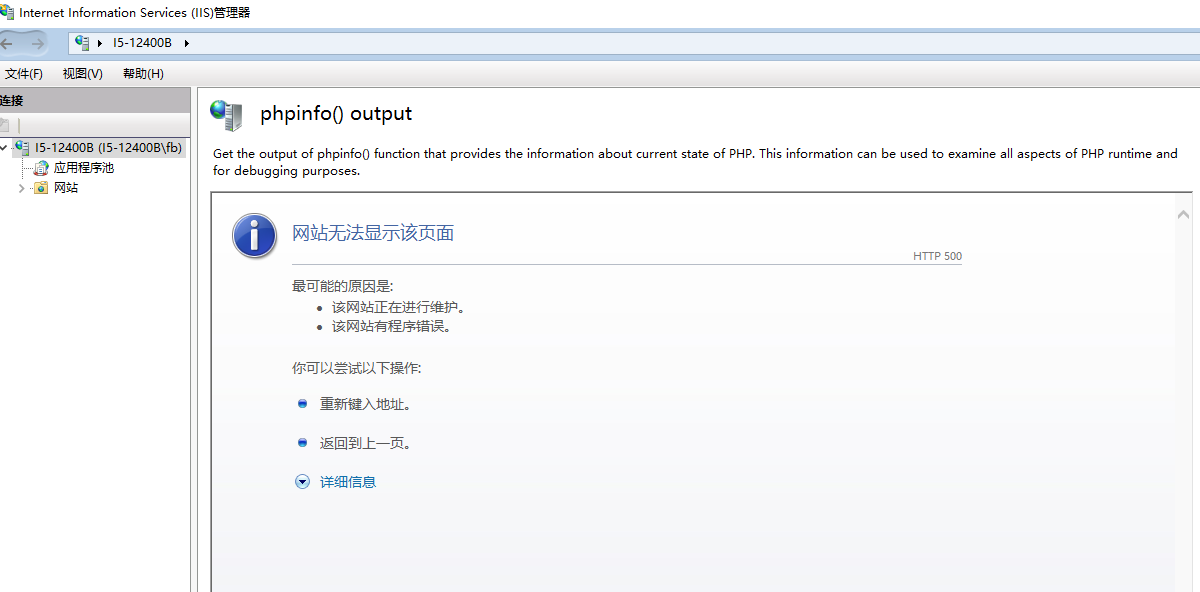This screenshot has width=1200, height=592.
Task: Open the 帮助(H) menu
Action: 143,74
